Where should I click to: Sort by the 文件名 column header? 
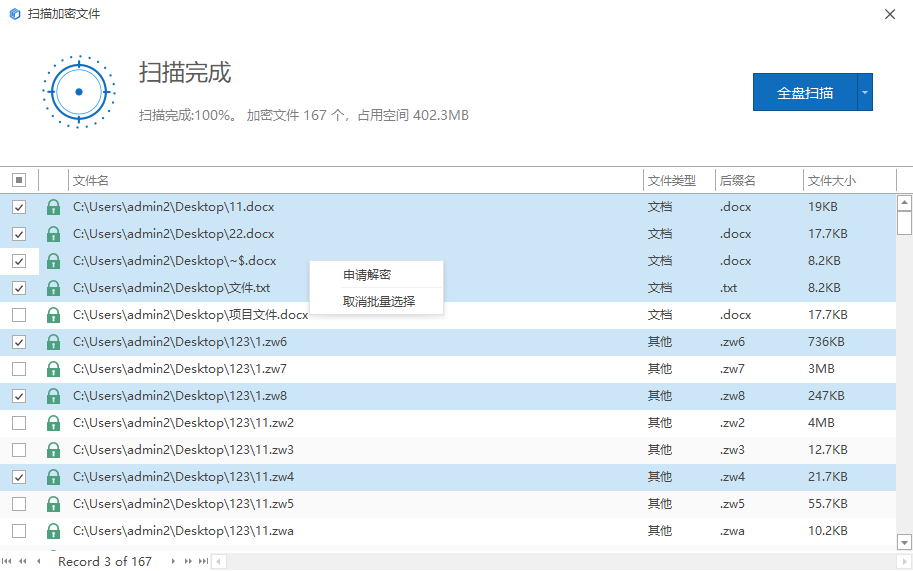click(x=355, y=180)
